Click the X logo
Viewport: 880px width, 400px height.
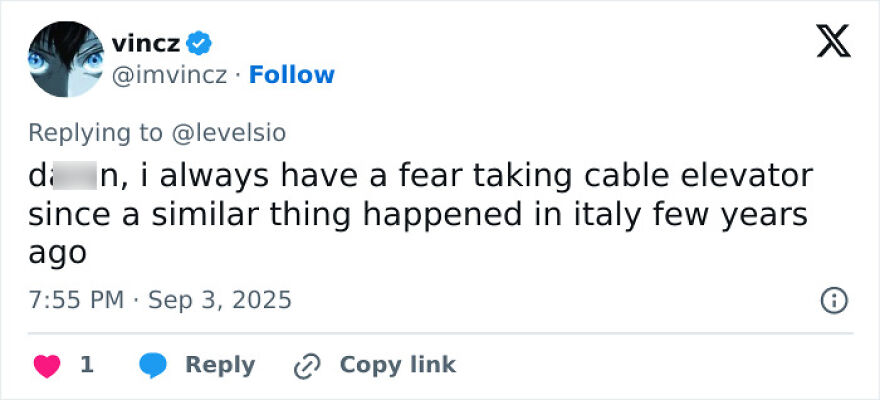point(834,41)
